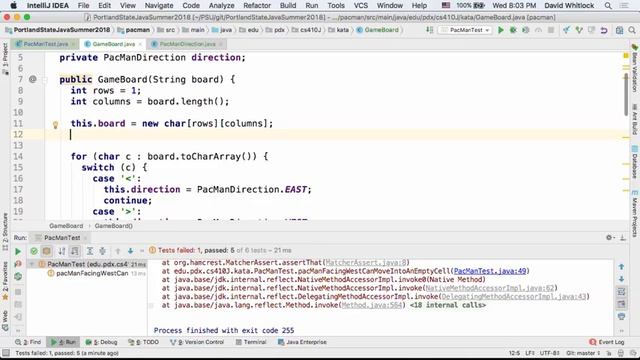This screenshot has height=360, width=640.
Task: Open the MatcherAssert.java:8 link
Action: point(366,263)
